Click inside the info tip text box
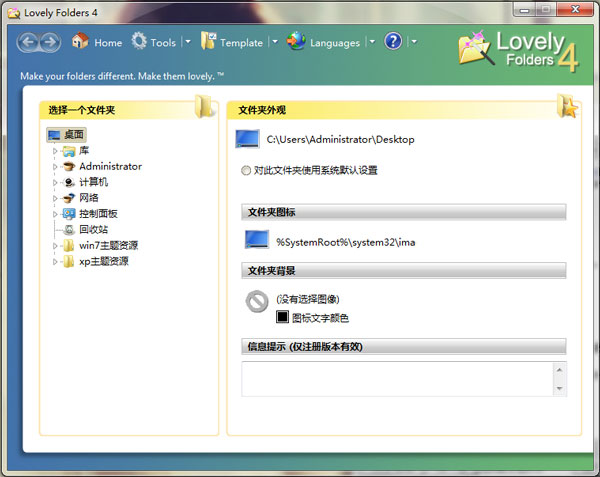 pos(397,379)
